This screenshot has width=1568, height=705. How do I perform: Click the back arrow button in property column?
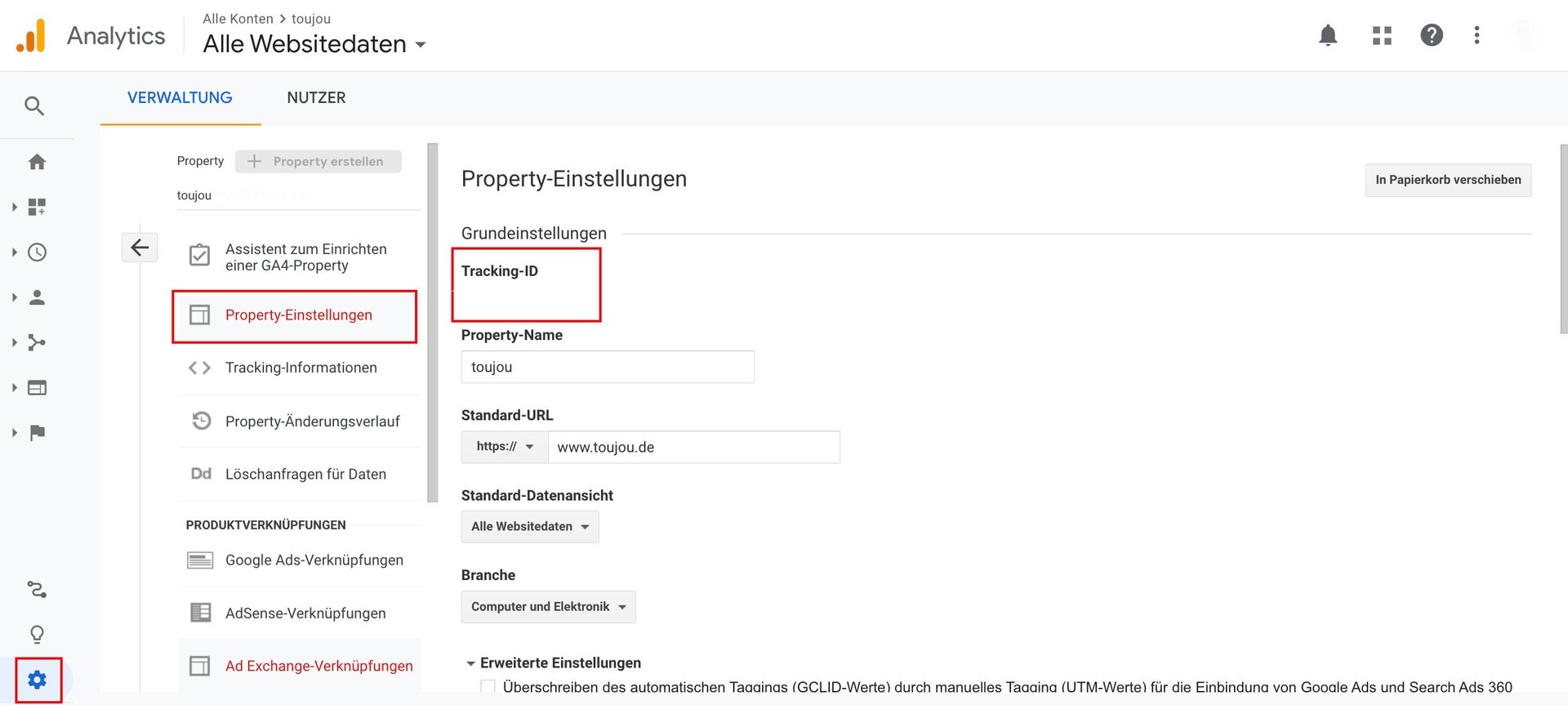[x=140, y=248]
